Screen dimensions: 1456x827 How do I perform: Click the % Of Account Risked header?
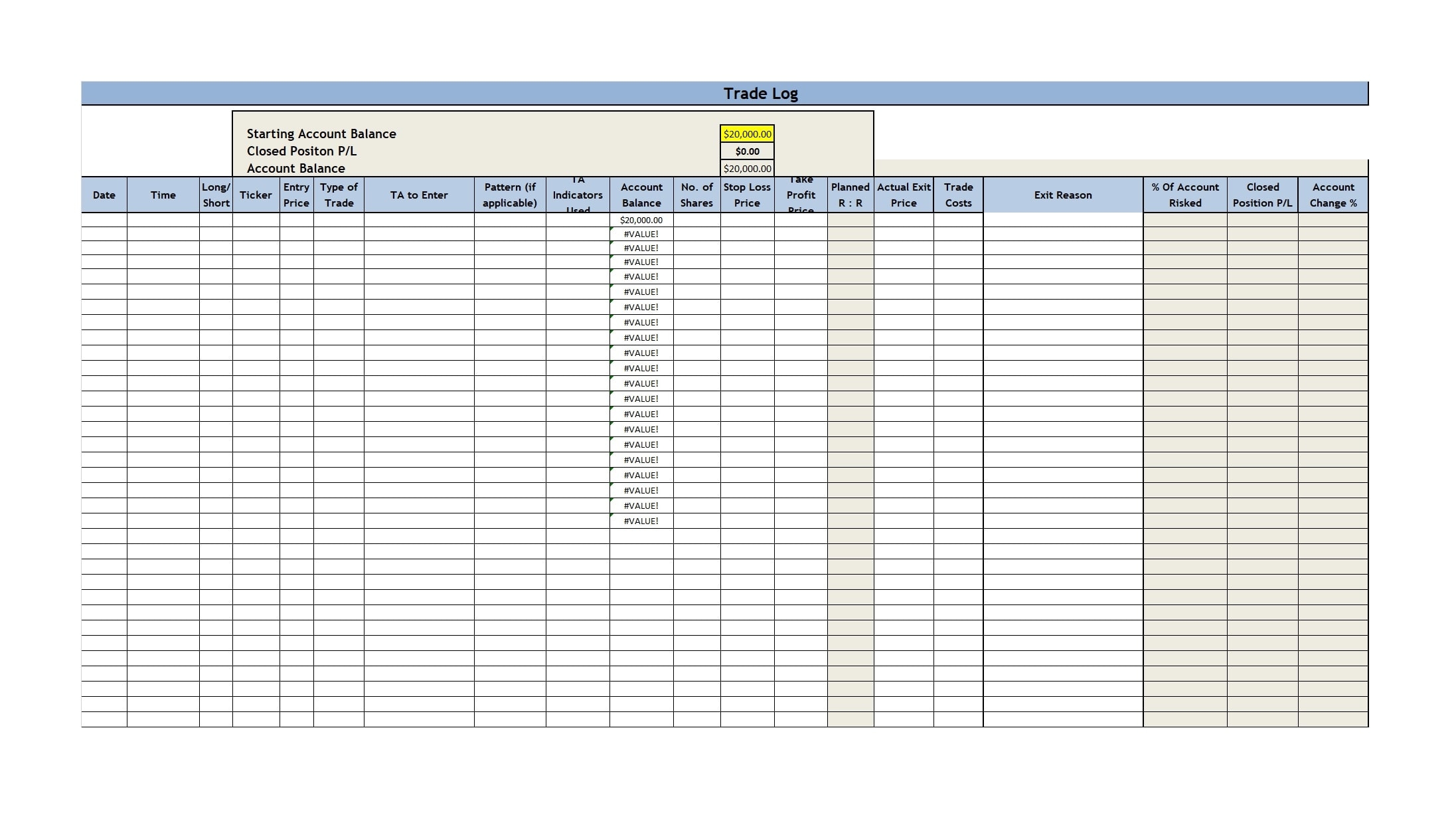point(1186,195)
